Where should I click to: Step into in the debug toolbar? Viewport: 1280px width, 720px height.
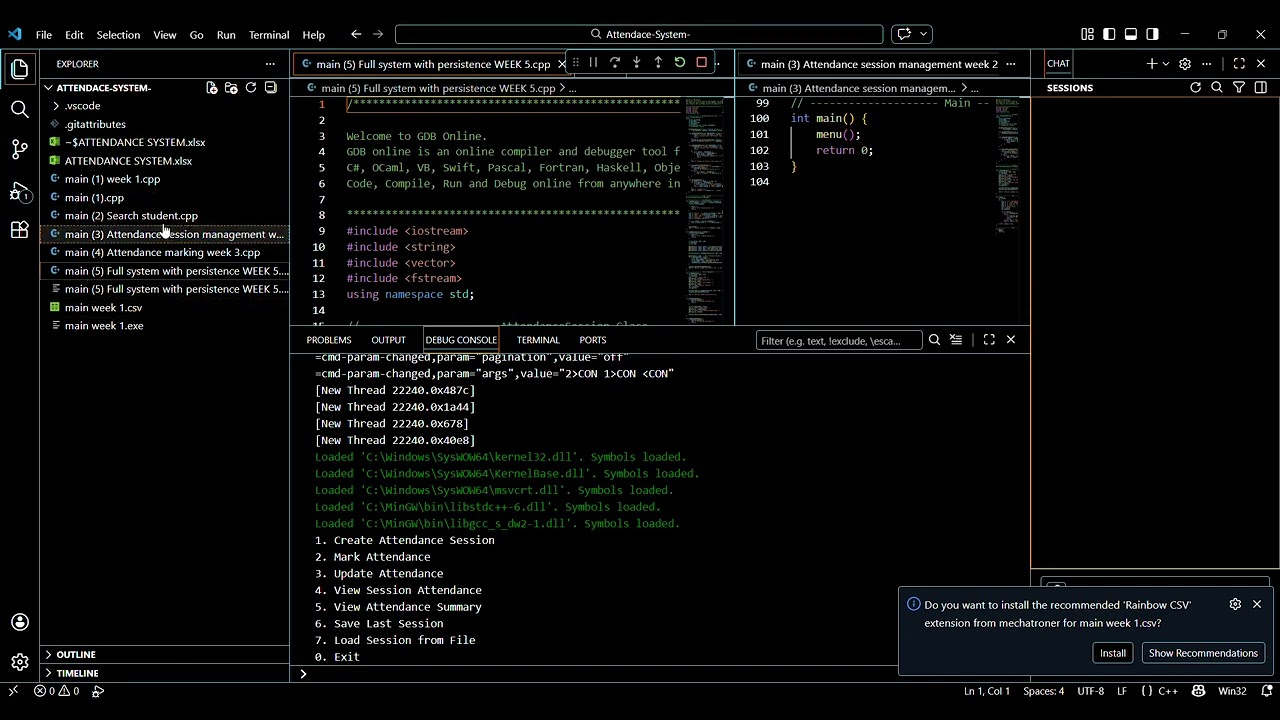tap(636, 62)
